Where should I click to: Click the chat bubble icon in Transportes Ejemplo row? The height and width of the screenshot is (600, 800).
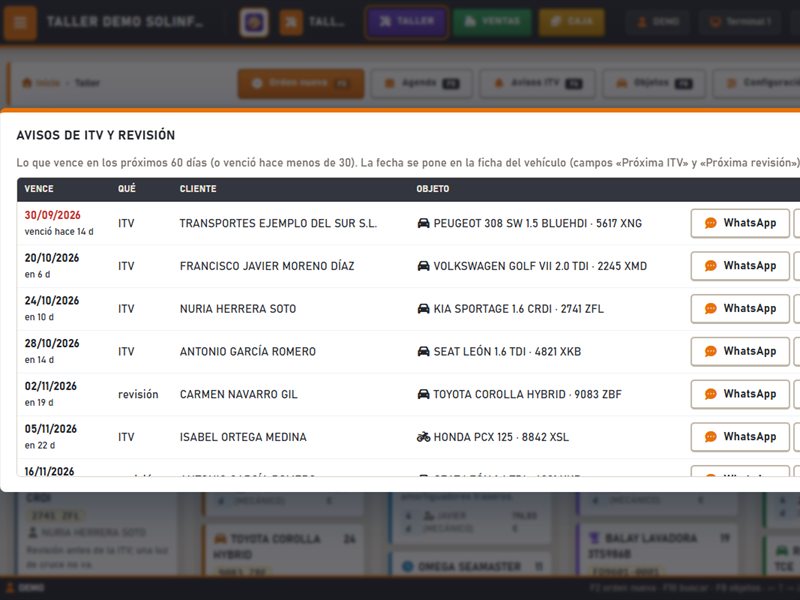pyautogui.click(x=710, y=223)
